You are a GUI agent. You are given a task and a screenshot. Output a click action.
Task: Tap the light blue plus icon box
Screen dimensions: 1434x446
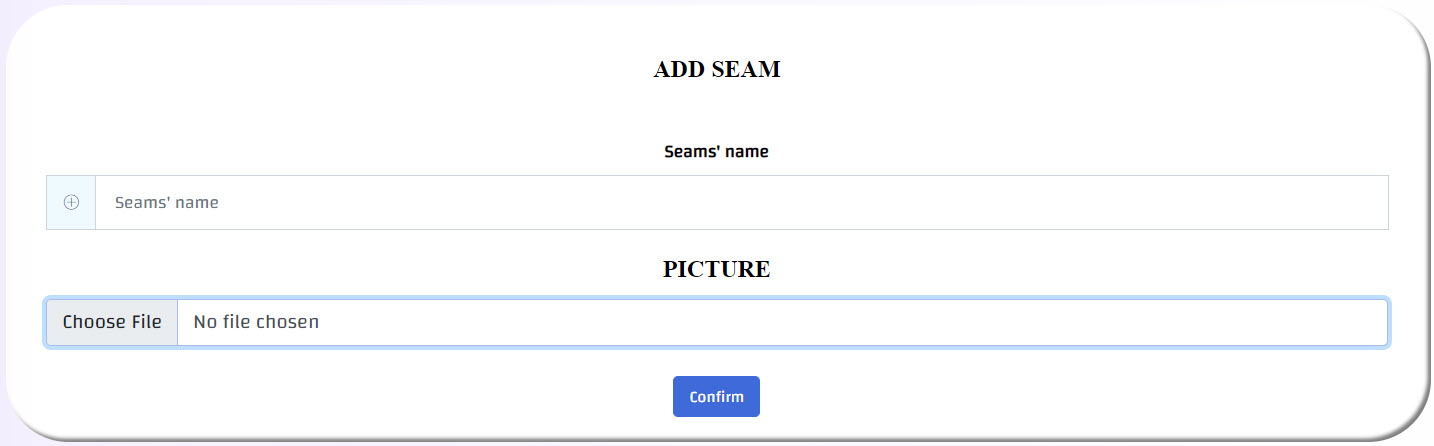71,202
